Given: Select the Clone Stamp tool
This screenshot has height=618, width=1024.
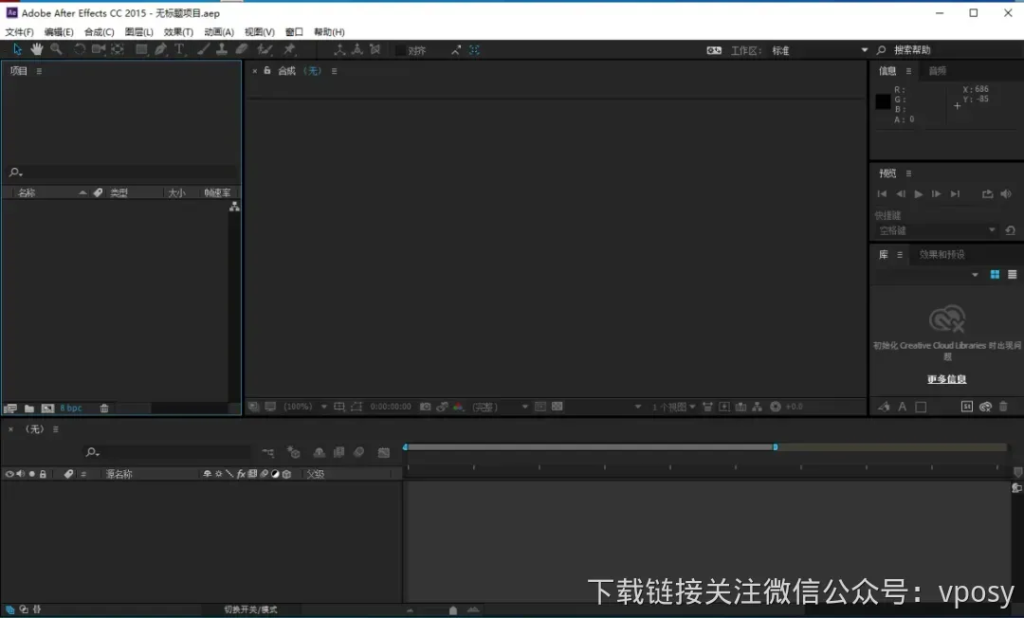Looking at the screenshot, I should click(x=222, y=50).
